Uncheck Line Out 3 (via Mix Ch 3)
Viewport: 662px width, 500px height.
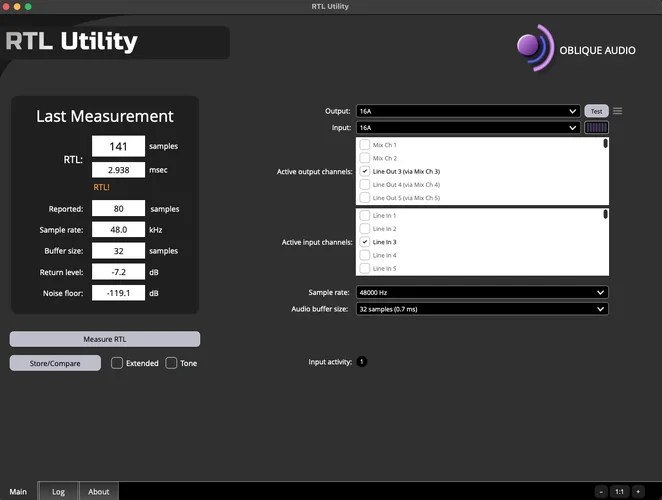coord(365,172)
